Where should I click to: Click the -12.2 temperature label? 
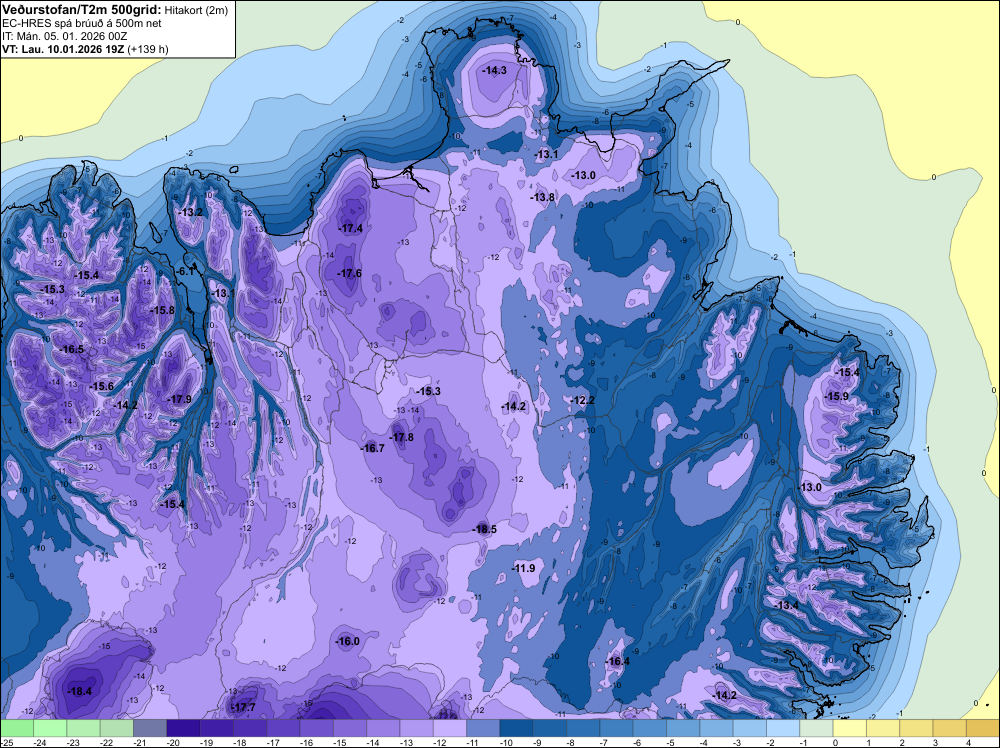582,400
